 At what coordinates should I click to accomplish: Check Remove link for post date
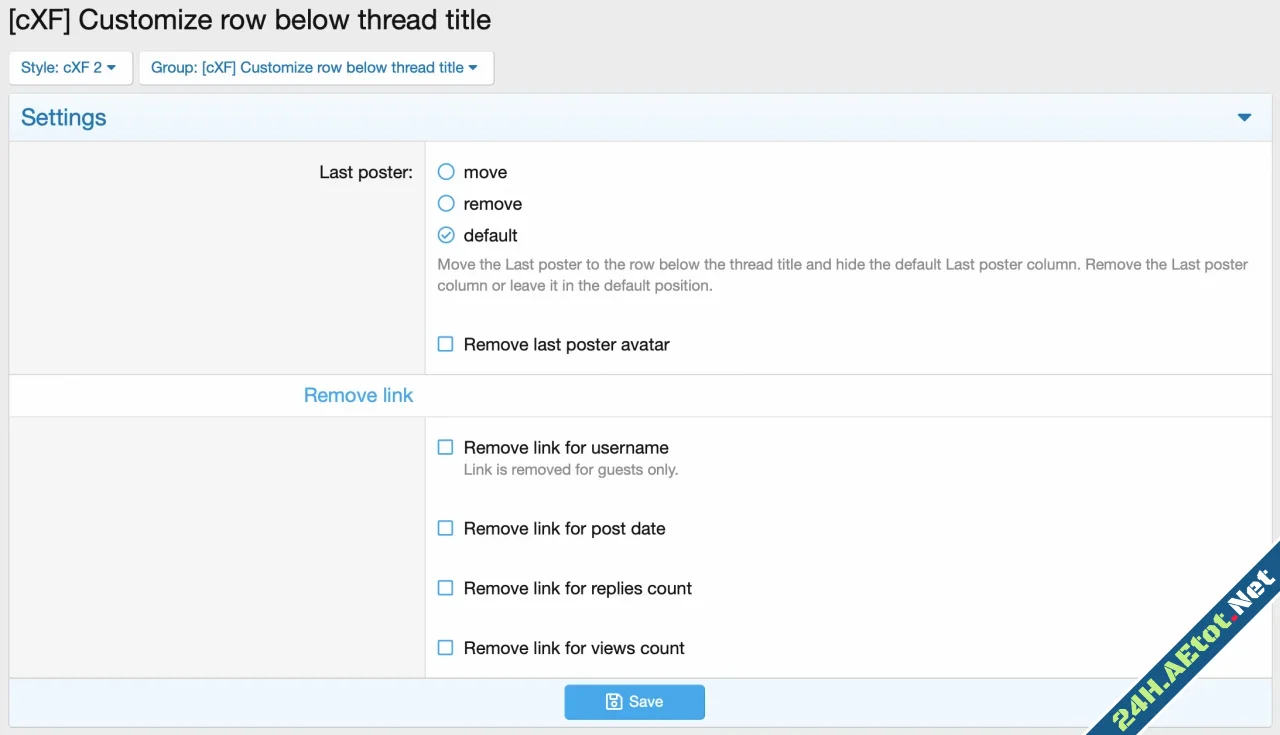click(445, 528)
